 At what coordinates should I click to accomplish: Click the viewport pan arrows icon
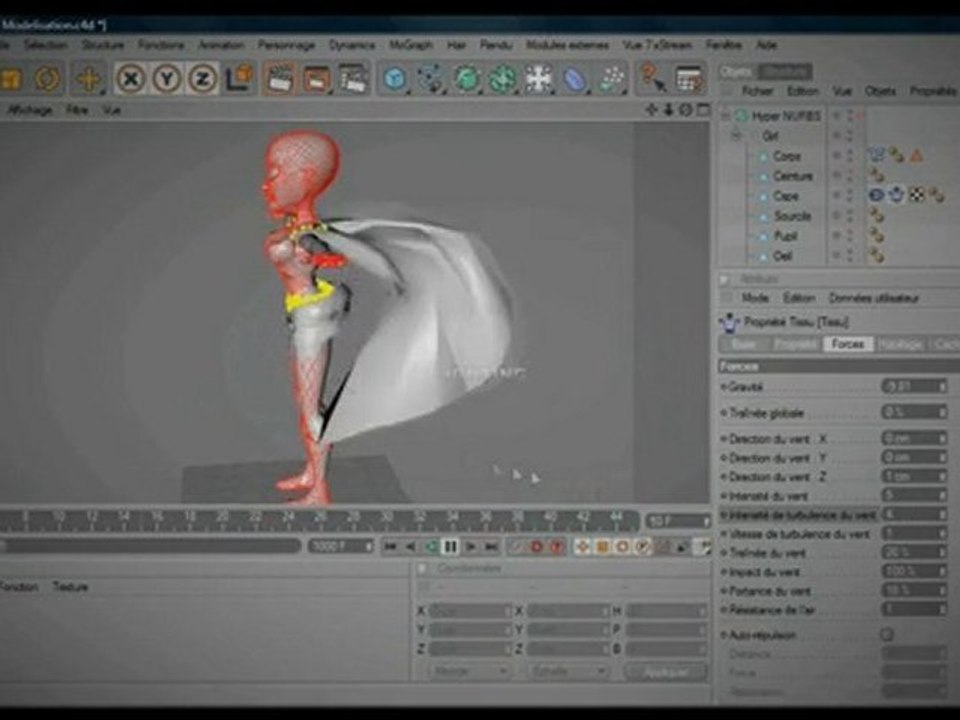tap(651, 110)
